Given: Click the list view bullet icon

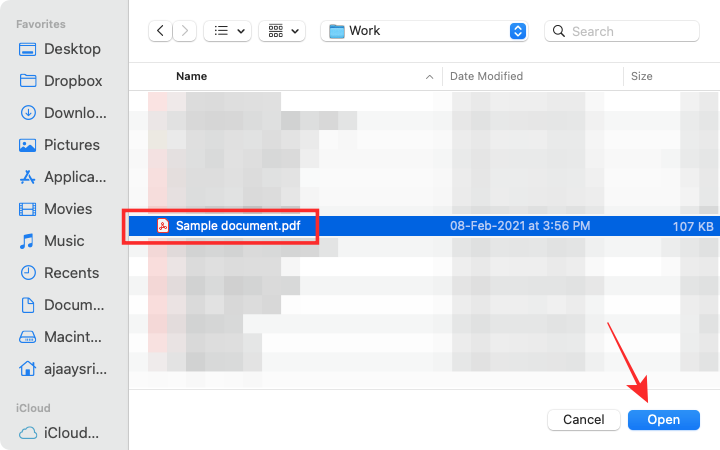Looking at the screenshot, I should (x=221, y=31).
